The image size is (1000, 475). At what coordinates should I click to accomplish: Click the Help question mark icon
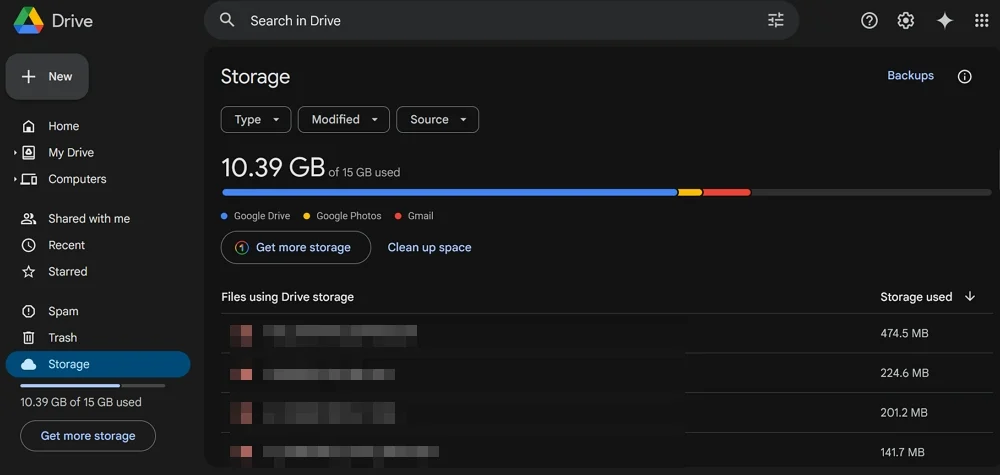click(x=869, y=20)
